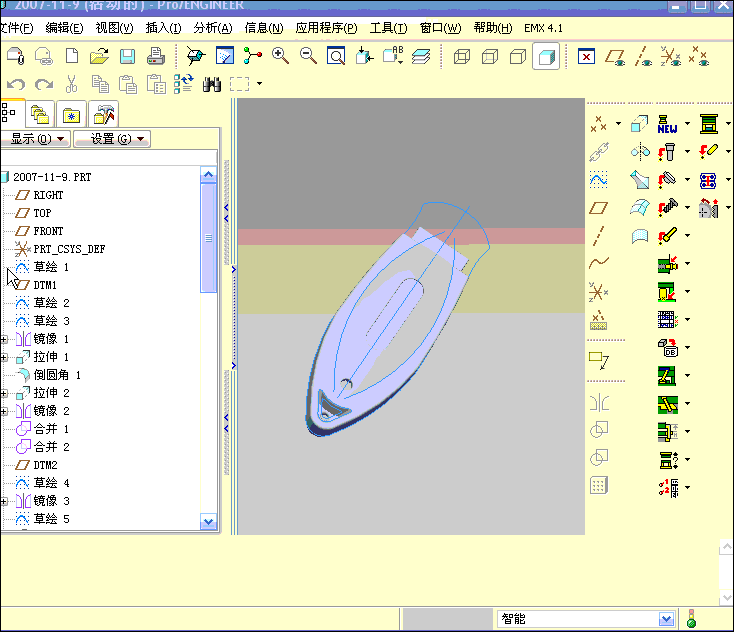
Task: Click model tree scrollbar up arrow
Action: click(209, 175)
